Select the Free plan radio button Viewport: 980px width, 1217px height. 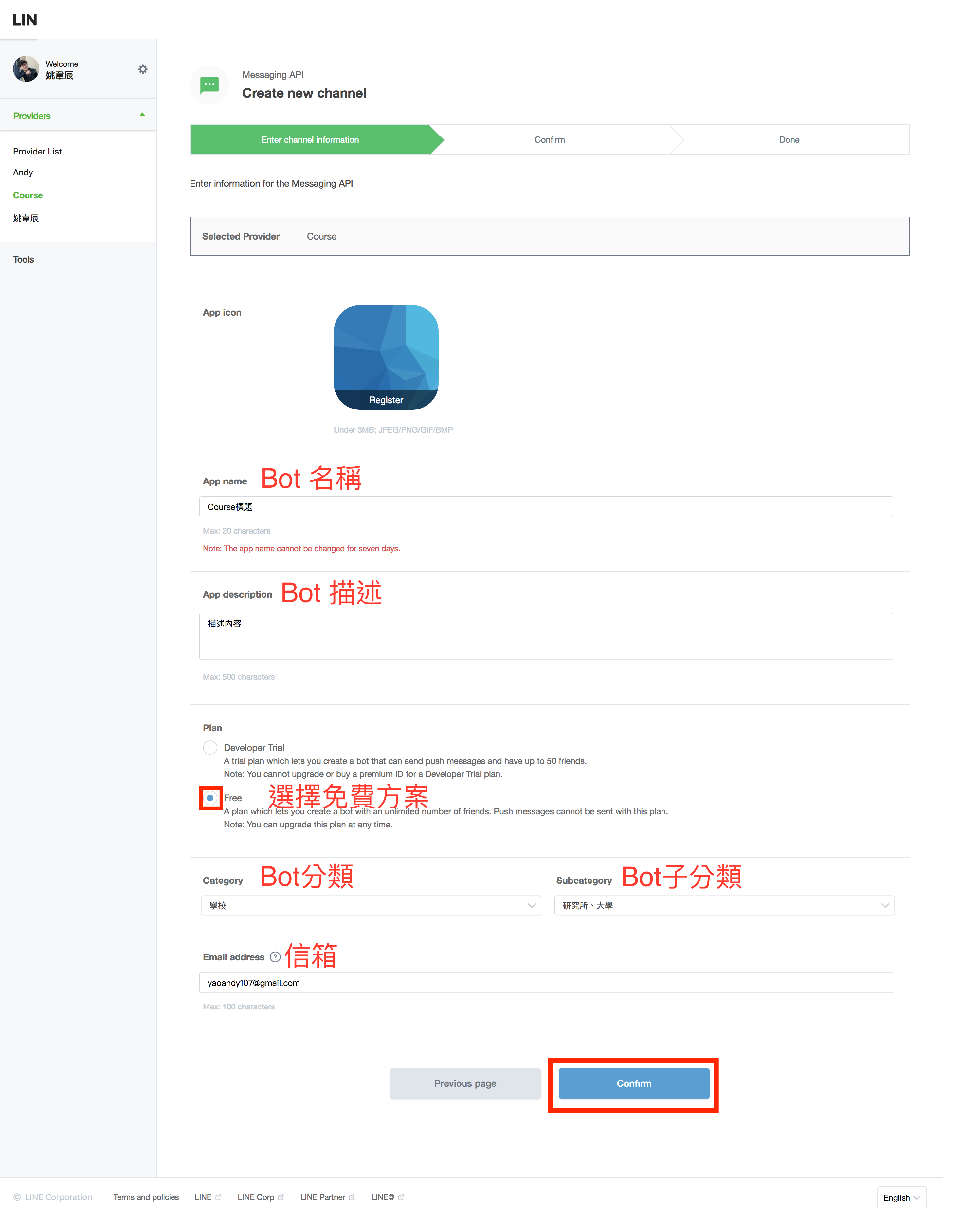tap(210, 798)
